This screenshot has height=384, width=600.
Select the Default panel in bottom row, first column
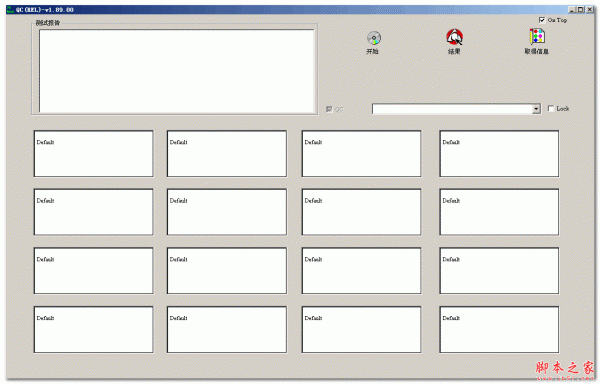[x=93, y=329]
